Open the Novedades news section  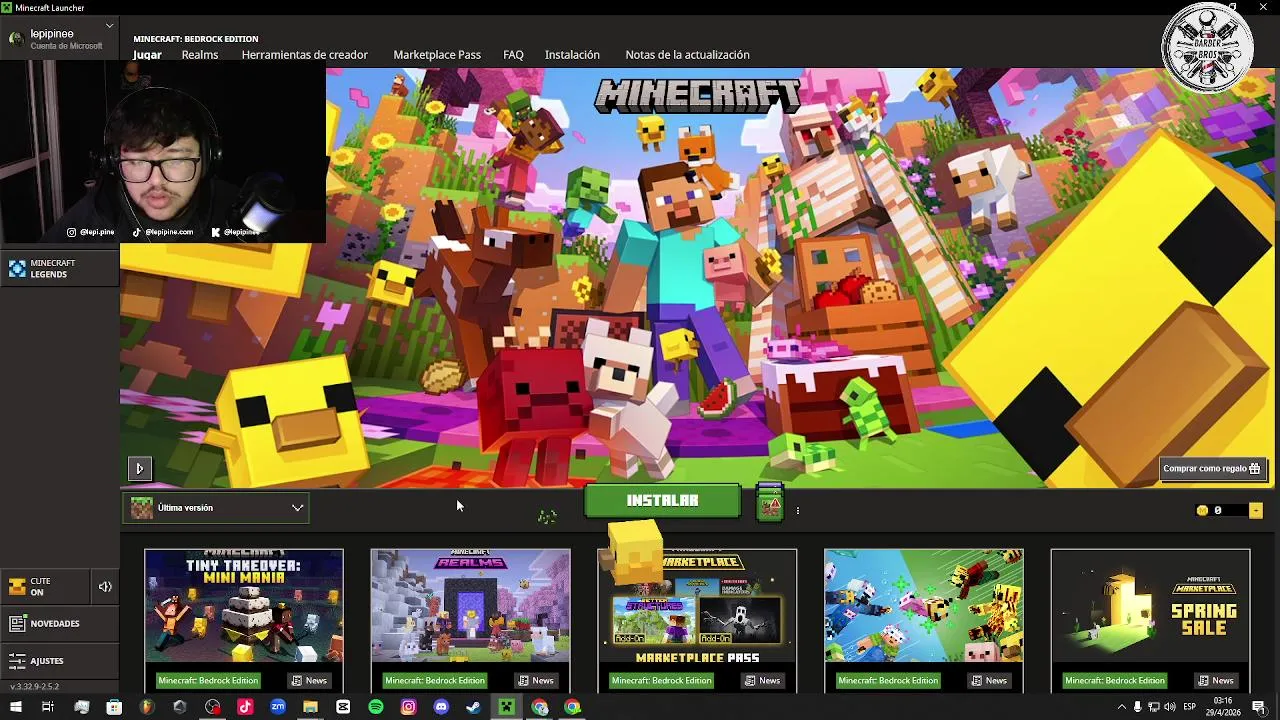click(x=59, y=623)
